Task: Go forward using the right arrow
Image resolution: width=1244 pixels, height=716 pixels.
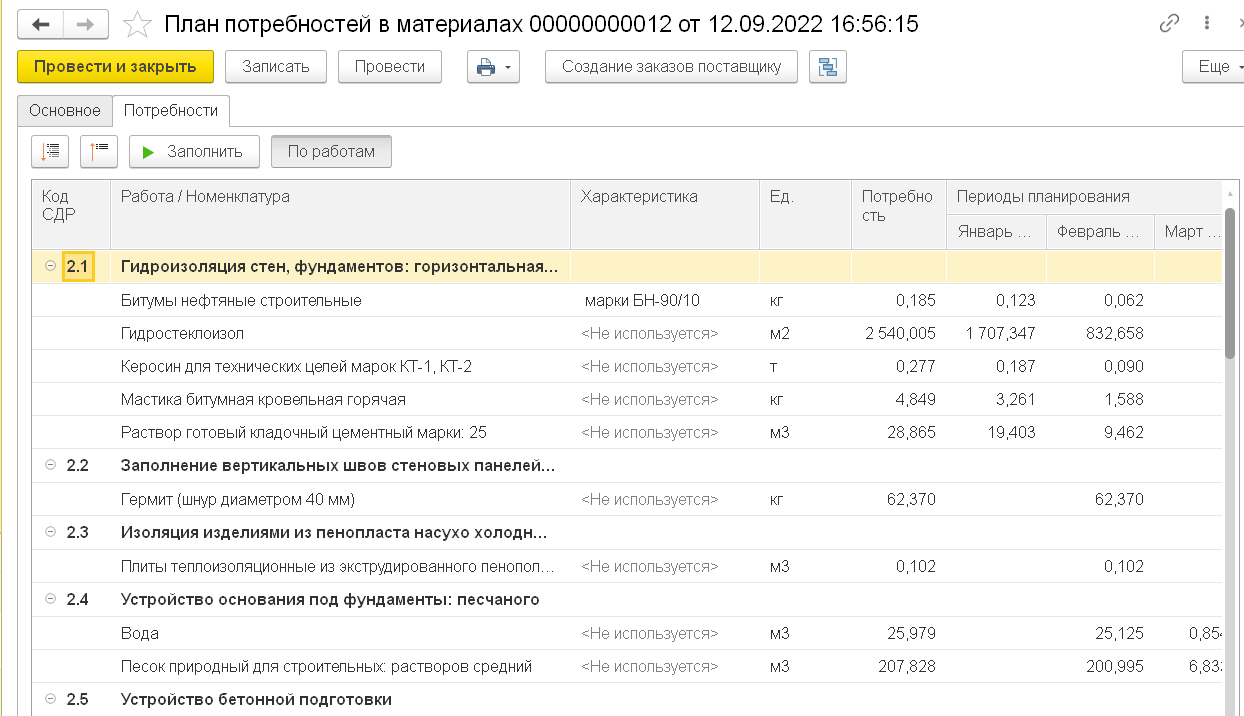Action: [87, 24]
